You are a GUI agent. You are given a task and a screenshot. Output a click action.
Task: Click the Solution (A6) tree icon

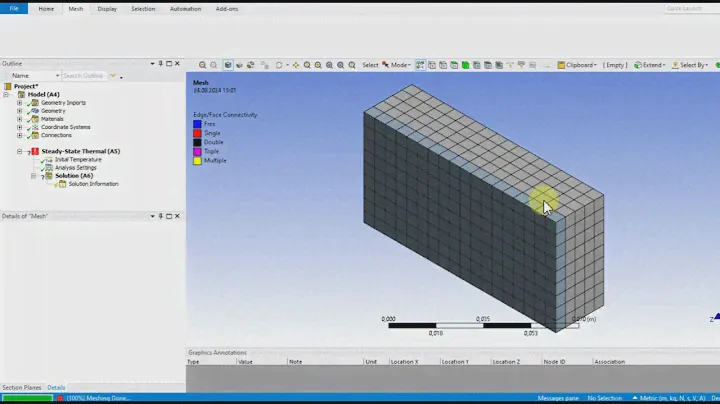click(48, 176)
